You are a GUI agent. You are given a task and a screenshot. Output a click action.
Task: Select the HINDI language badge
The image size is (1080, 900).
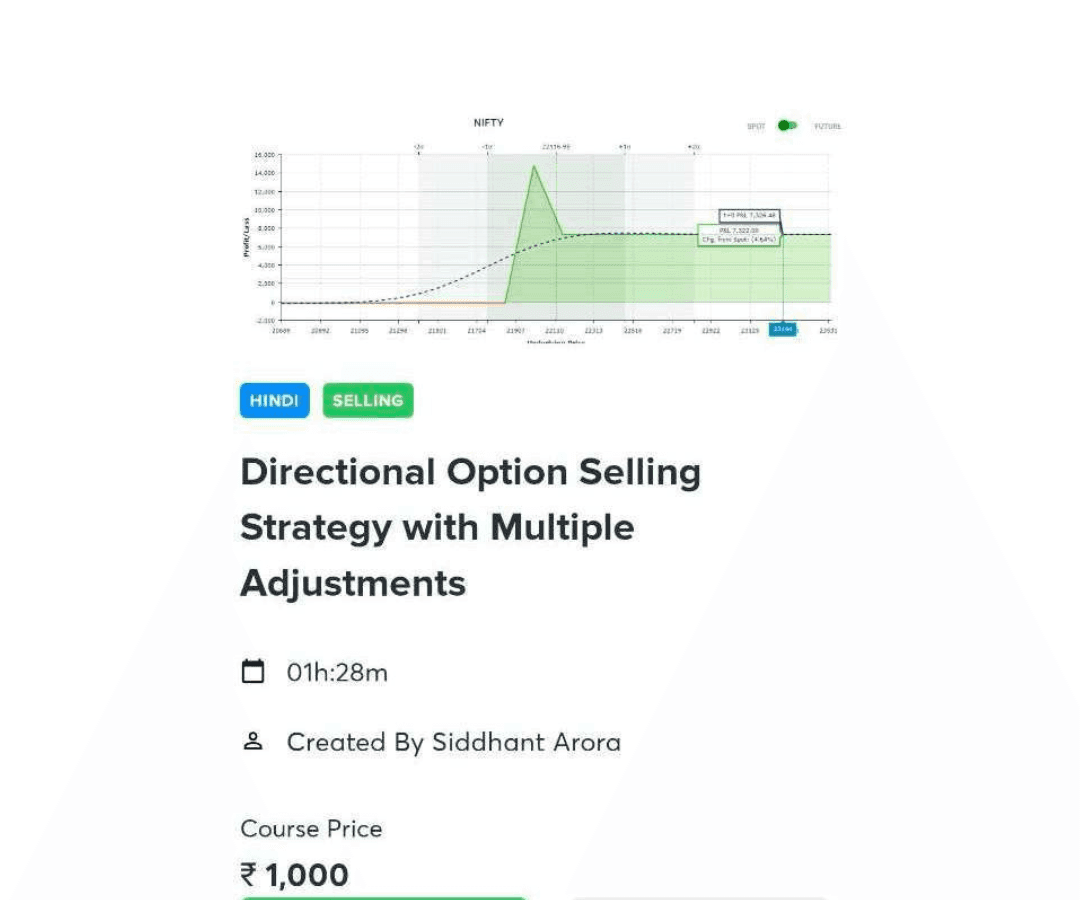click(274, 400)
